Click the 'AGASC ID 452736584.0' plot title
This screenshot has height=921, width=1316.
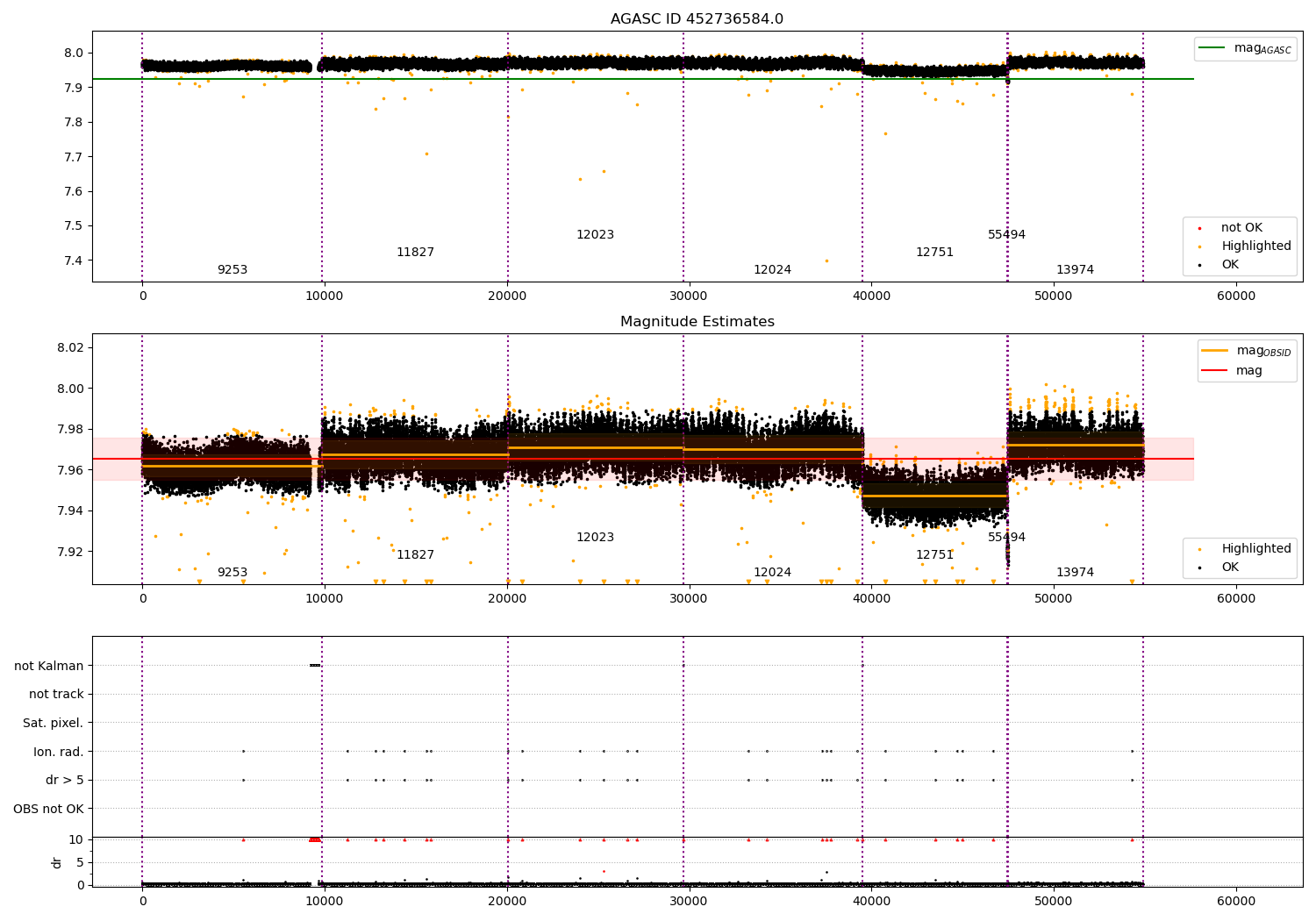[697, 19]
